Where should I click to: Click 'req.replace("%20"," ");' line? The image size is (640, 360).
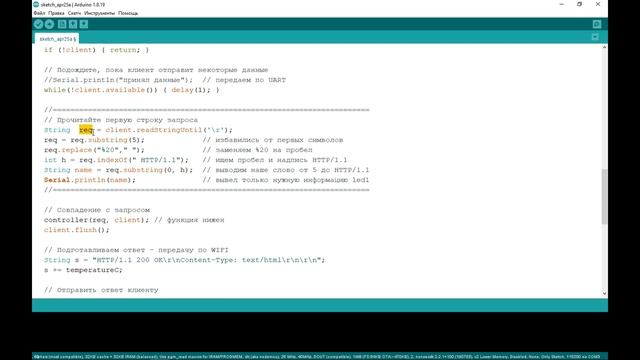coord(94,150)
